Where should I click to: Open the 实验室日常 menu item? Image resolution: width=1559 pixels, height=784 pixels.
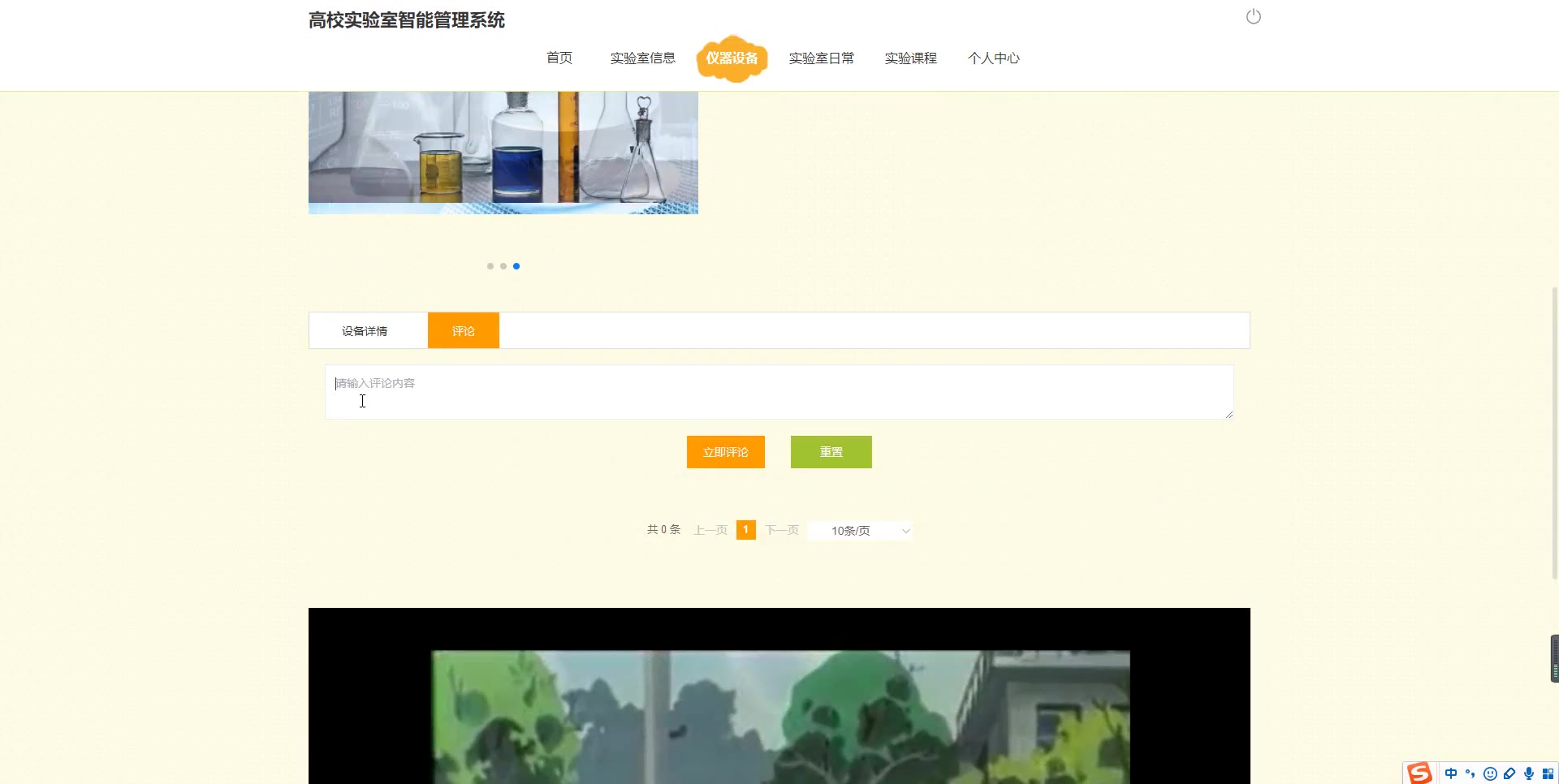tap(822, 58)
